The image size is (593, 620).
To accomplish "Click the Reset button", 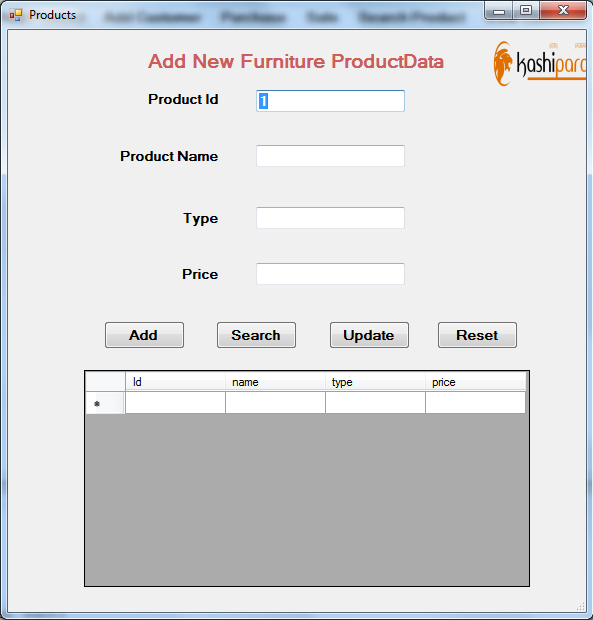I will tap(477, 335).
